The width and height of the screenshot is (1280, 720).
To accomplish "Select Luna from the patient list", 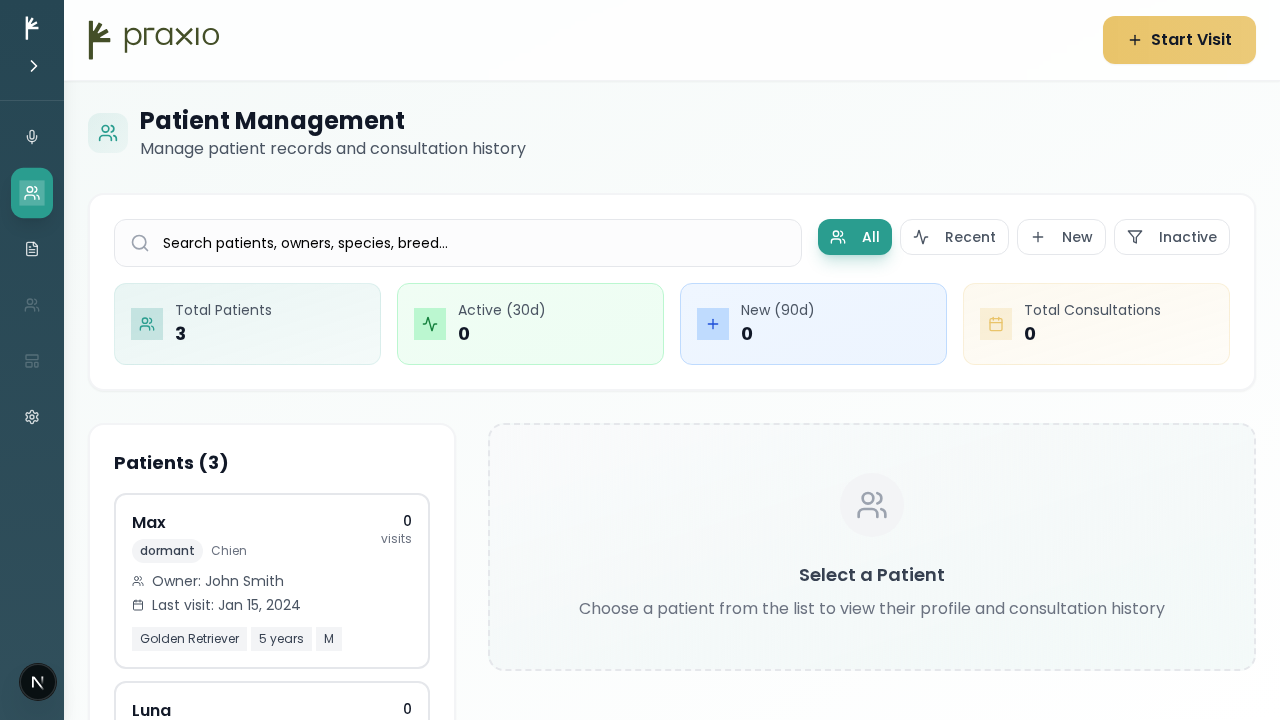I will click(271, 710).
